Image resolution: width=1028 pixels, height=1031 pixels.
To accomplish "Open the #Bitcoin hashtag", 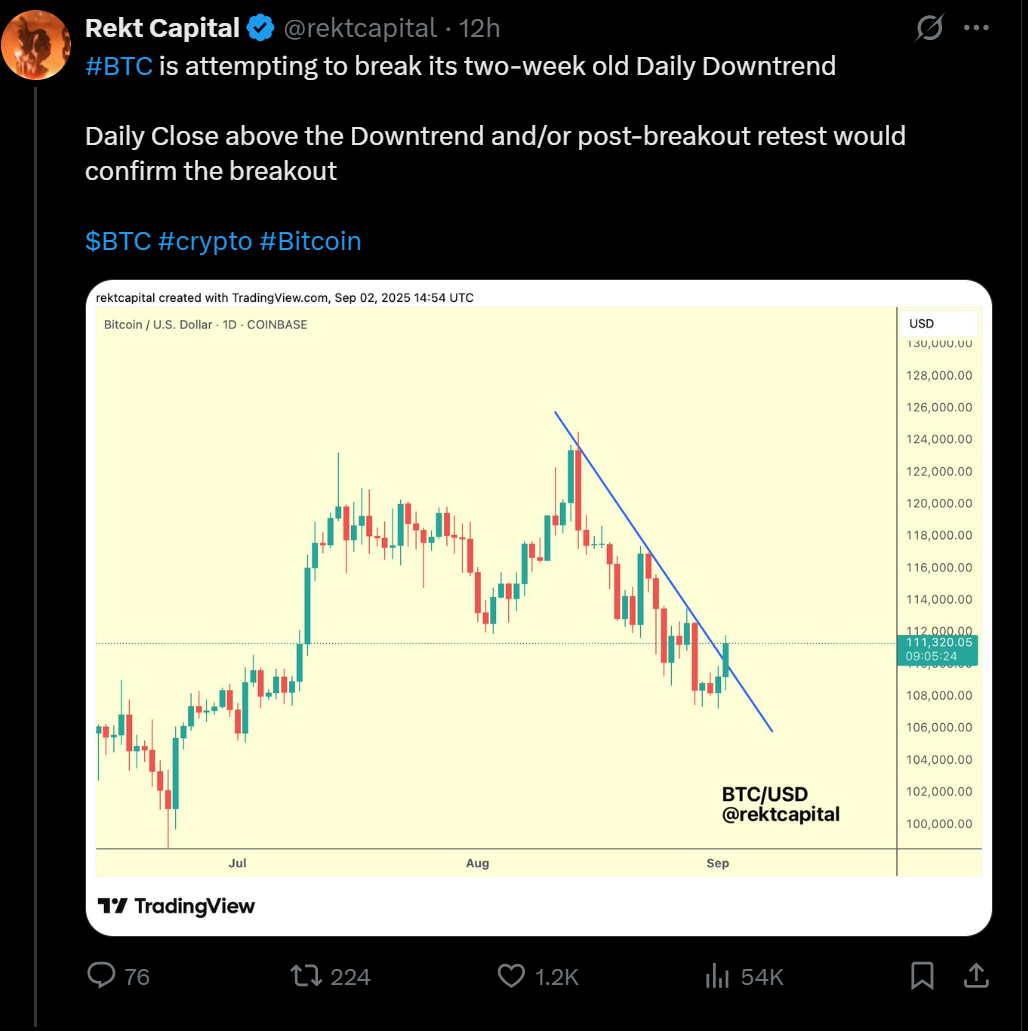I will [x=310, y=241].
